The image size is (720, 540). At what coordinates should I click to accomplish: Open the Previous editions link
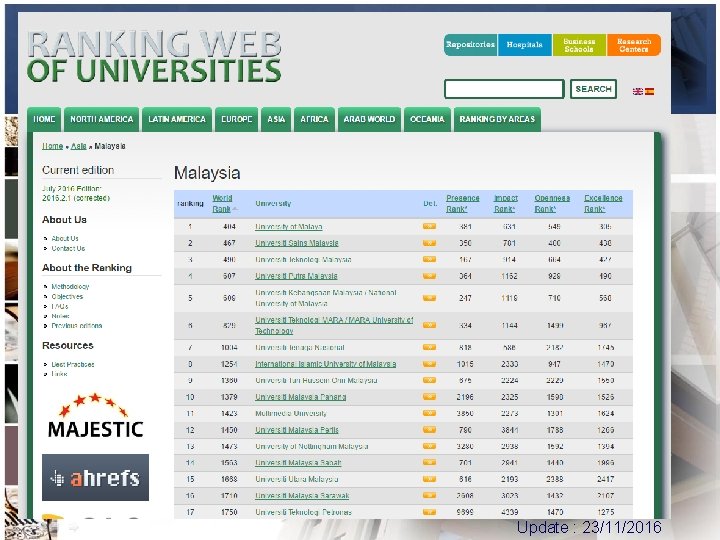pyautogui.click(x=77, y=326)
